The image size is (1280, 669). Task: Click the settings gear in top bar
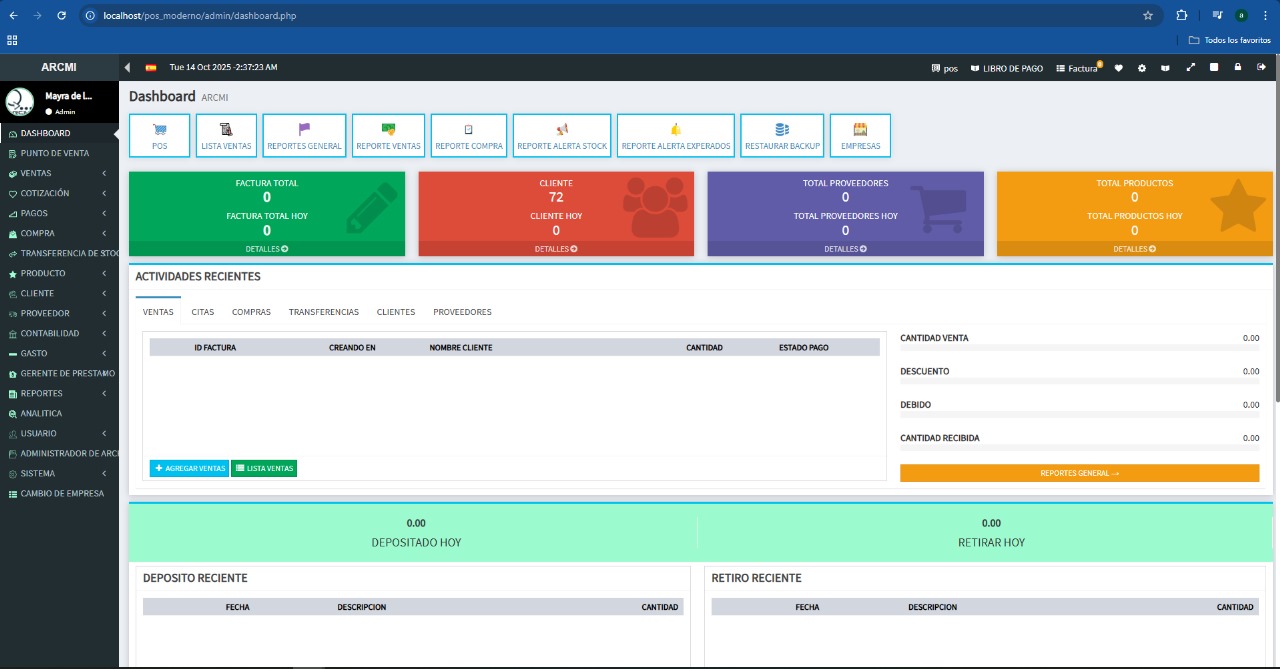(x=1142, y=68)
